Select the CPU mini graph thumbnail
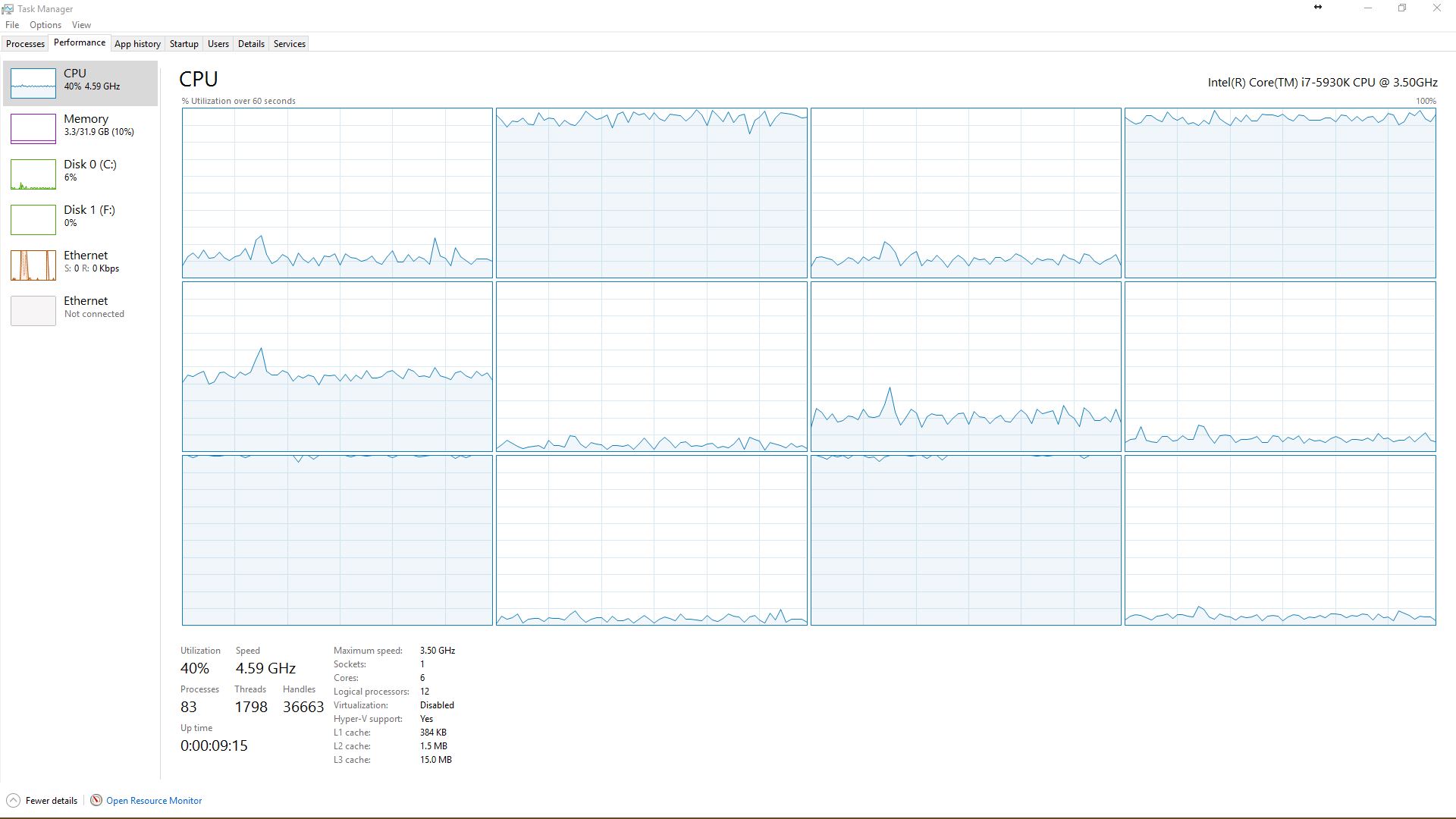 click(33, 83)
